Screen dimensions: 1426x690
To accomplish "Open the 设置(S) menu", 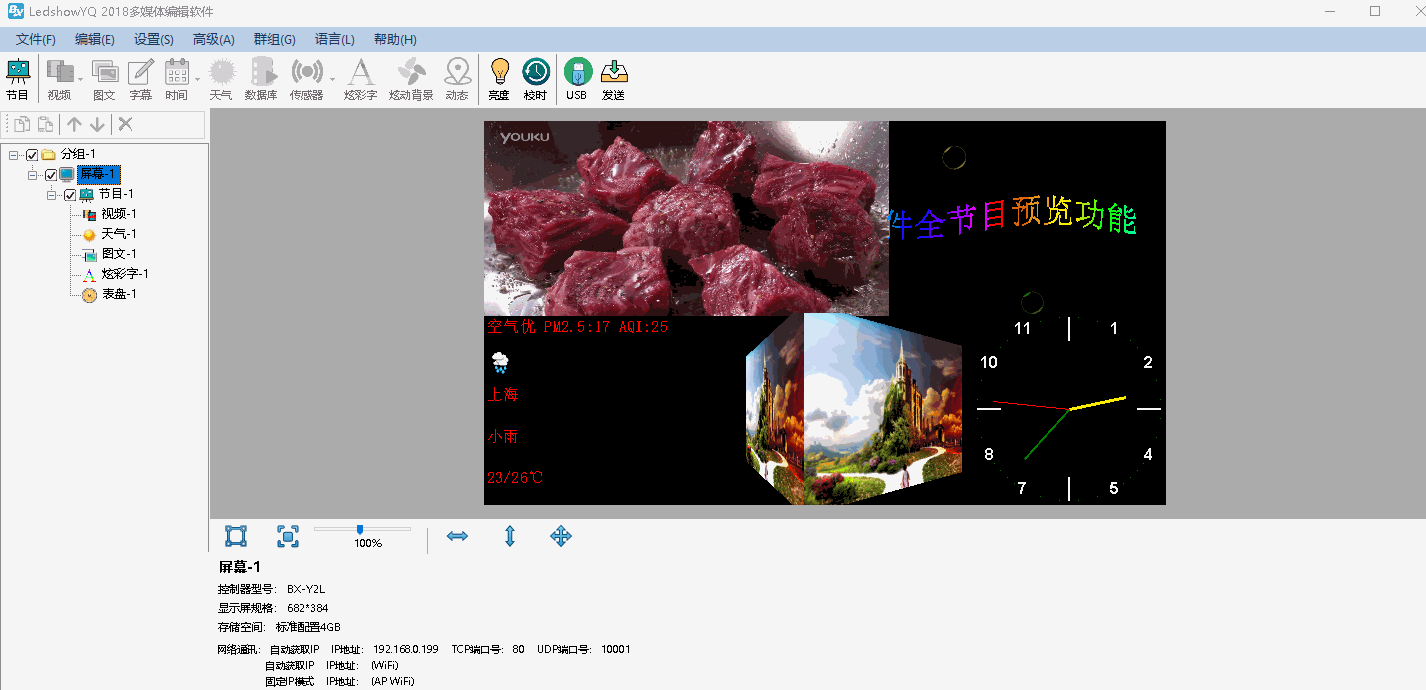I will pos(152,38).
